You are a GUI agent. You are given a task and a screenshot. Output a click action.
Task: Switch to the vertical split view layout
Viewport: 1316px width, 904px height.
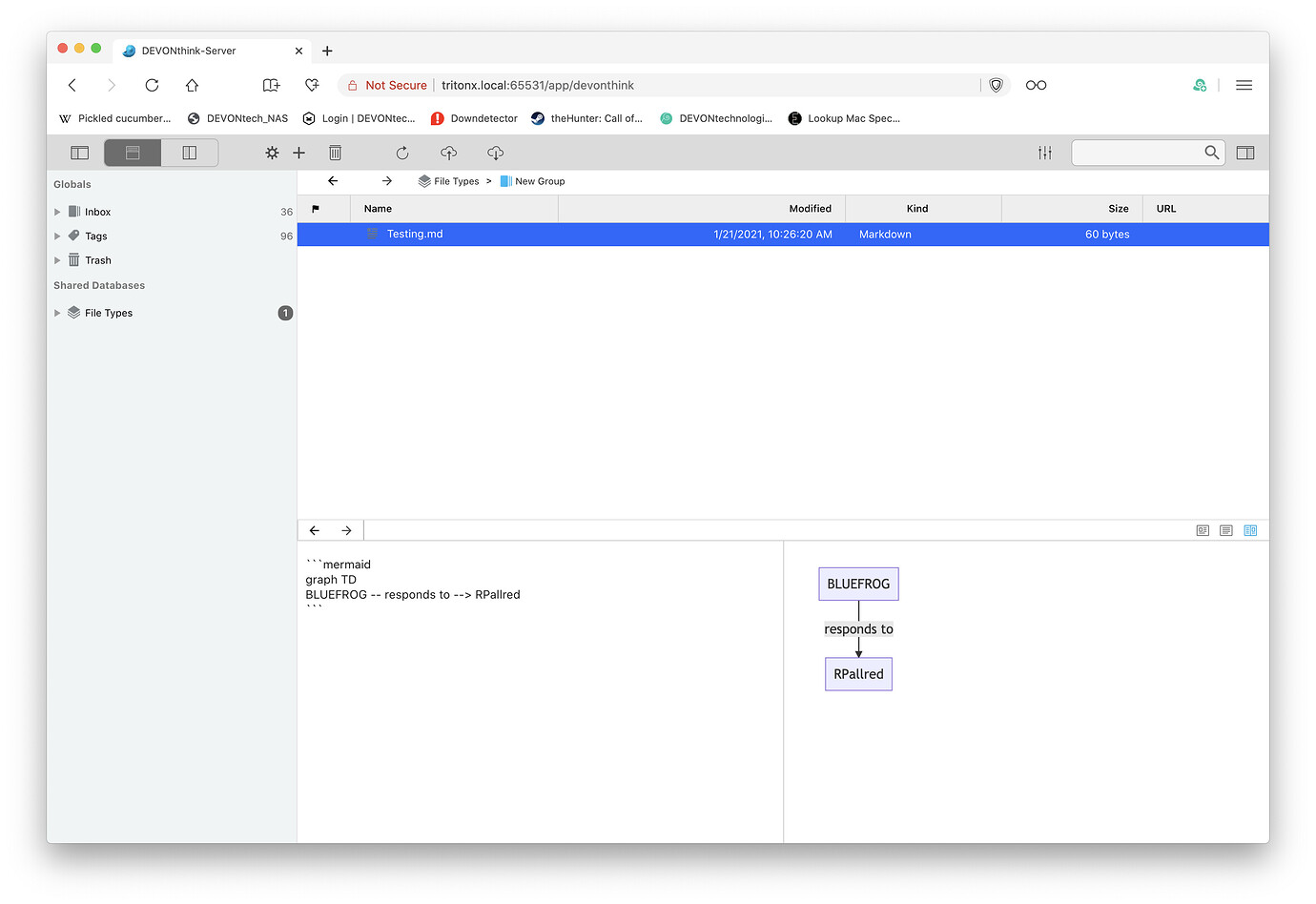click(x=189, y=152)
